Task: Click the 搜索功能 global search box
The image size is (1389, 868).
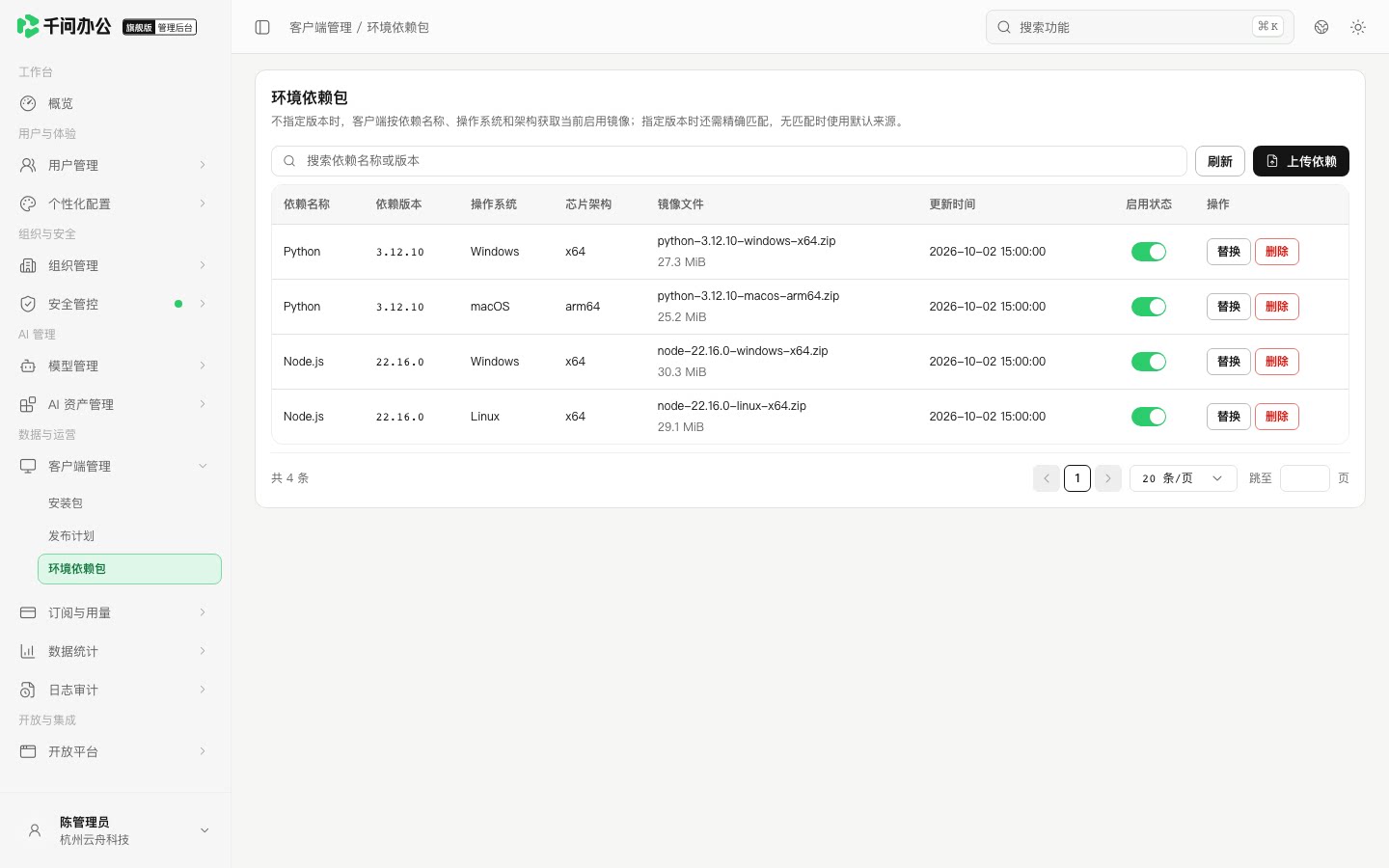Action: (1140, 27)
